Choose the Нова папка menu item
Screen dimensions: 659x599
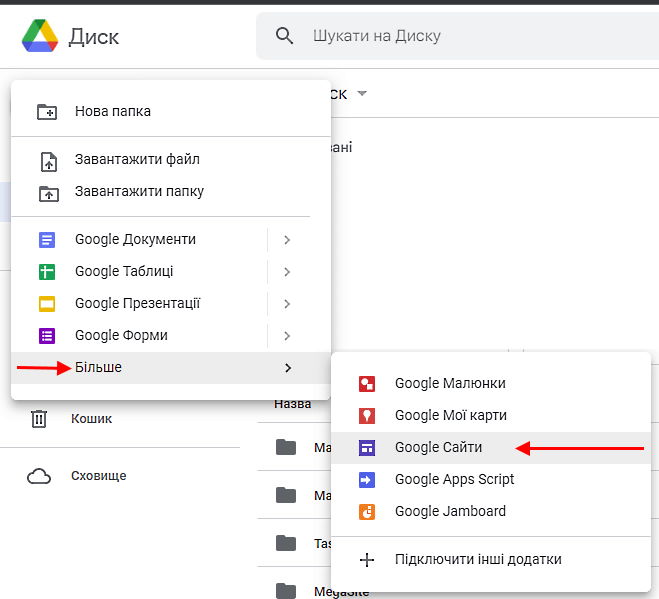pos(171,111)
